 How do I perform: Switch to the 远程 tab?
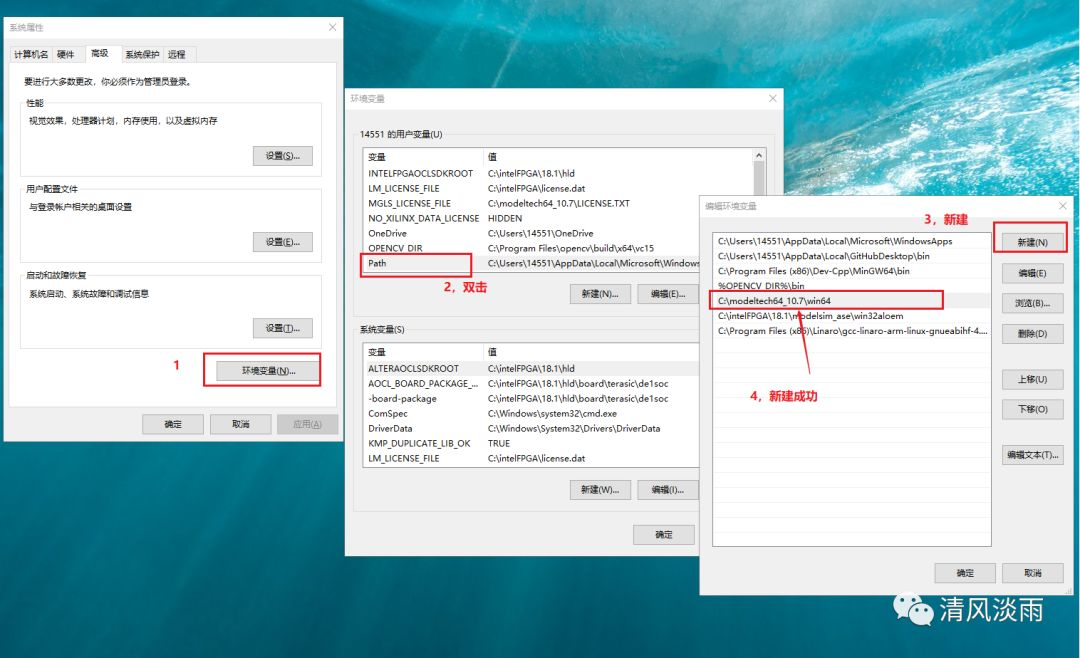(176, 54)
